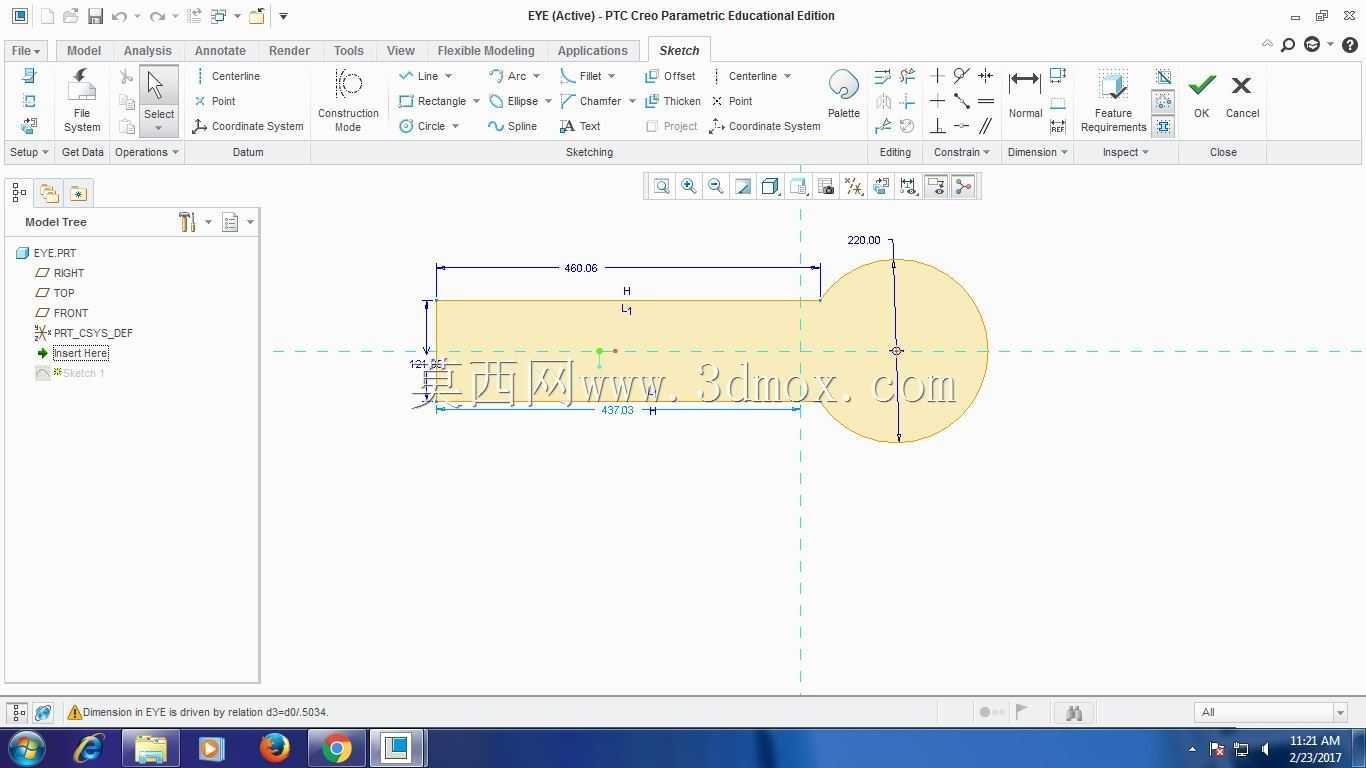Open the Display Style cube icon
The width and height of the screenshot is (1366, 768).
coord(770,186)
